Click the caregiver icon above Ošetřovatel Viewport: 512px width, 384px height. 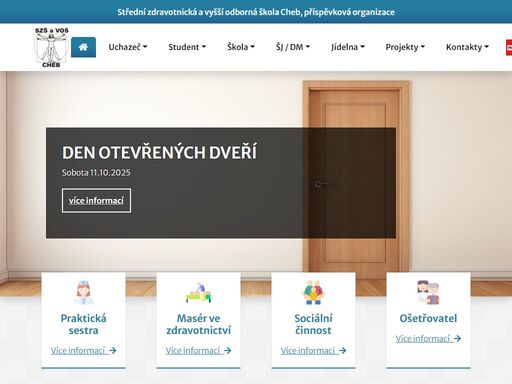(428, 292)
